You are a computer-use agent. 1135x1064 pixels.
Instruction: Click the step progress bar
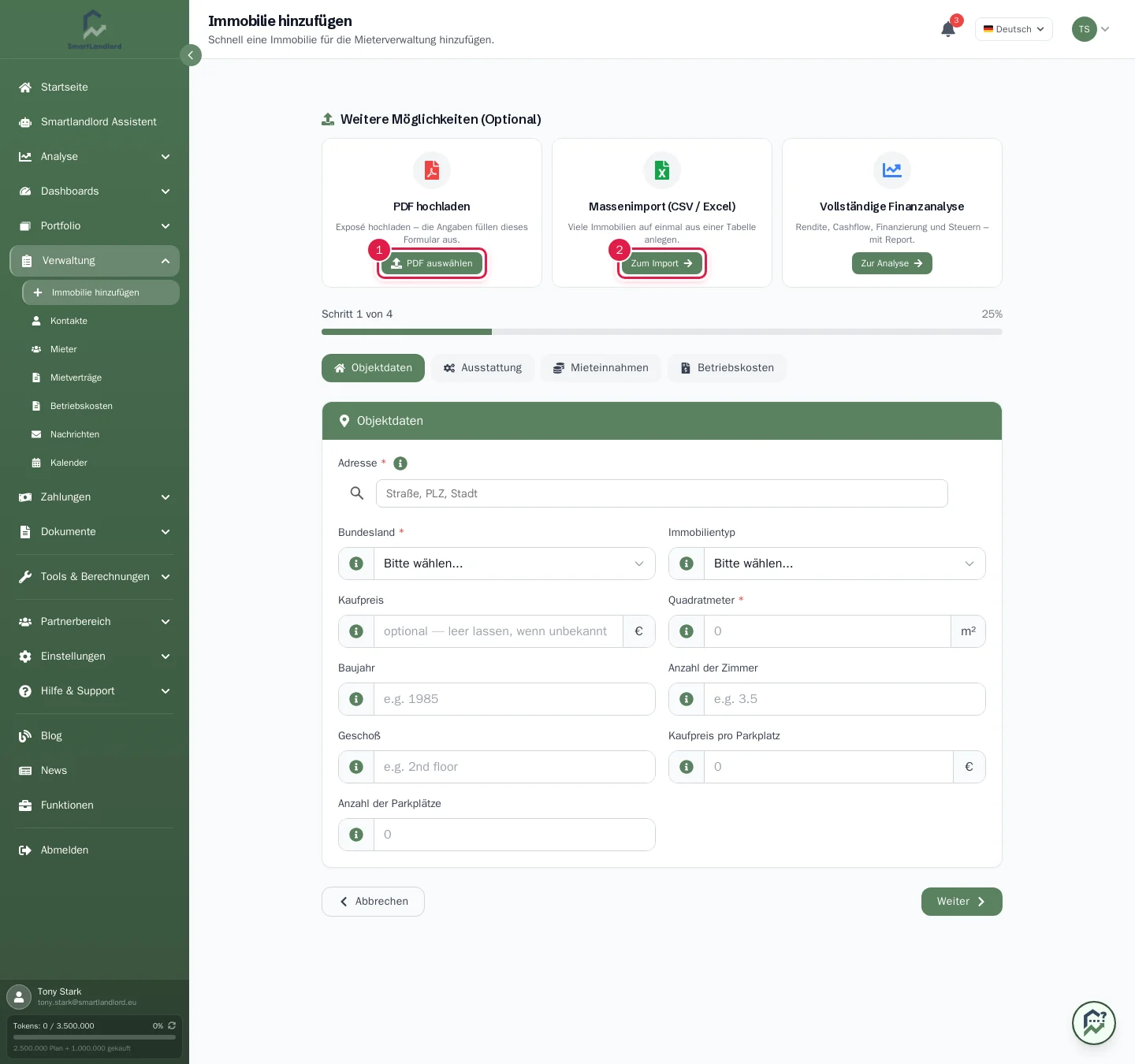pos(662,332)
